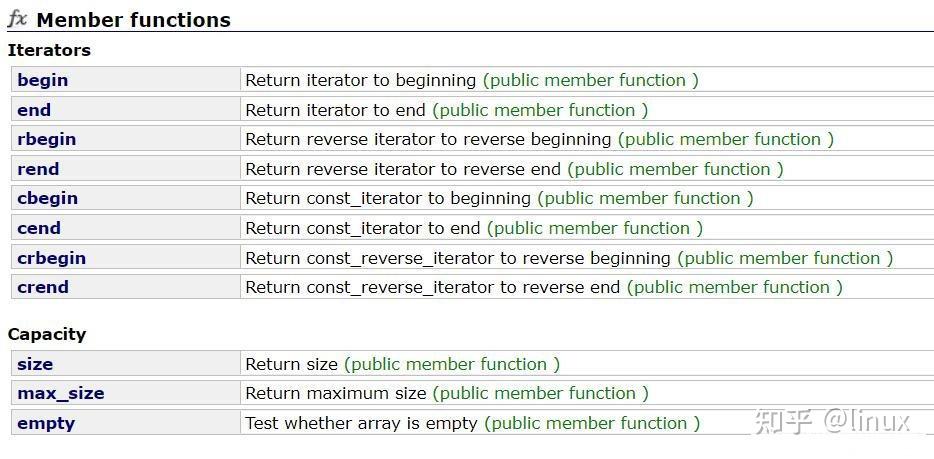Viewport: 934px width, 459px height.
Task: Open the begin function link
Action: [43, 80]
